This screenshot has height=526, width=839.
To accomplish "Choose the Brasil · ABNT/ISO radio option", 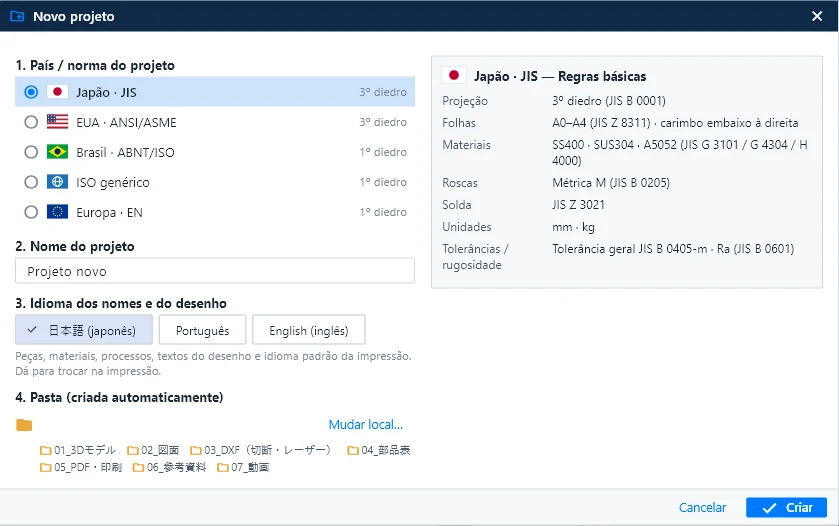I will [31, 152].
